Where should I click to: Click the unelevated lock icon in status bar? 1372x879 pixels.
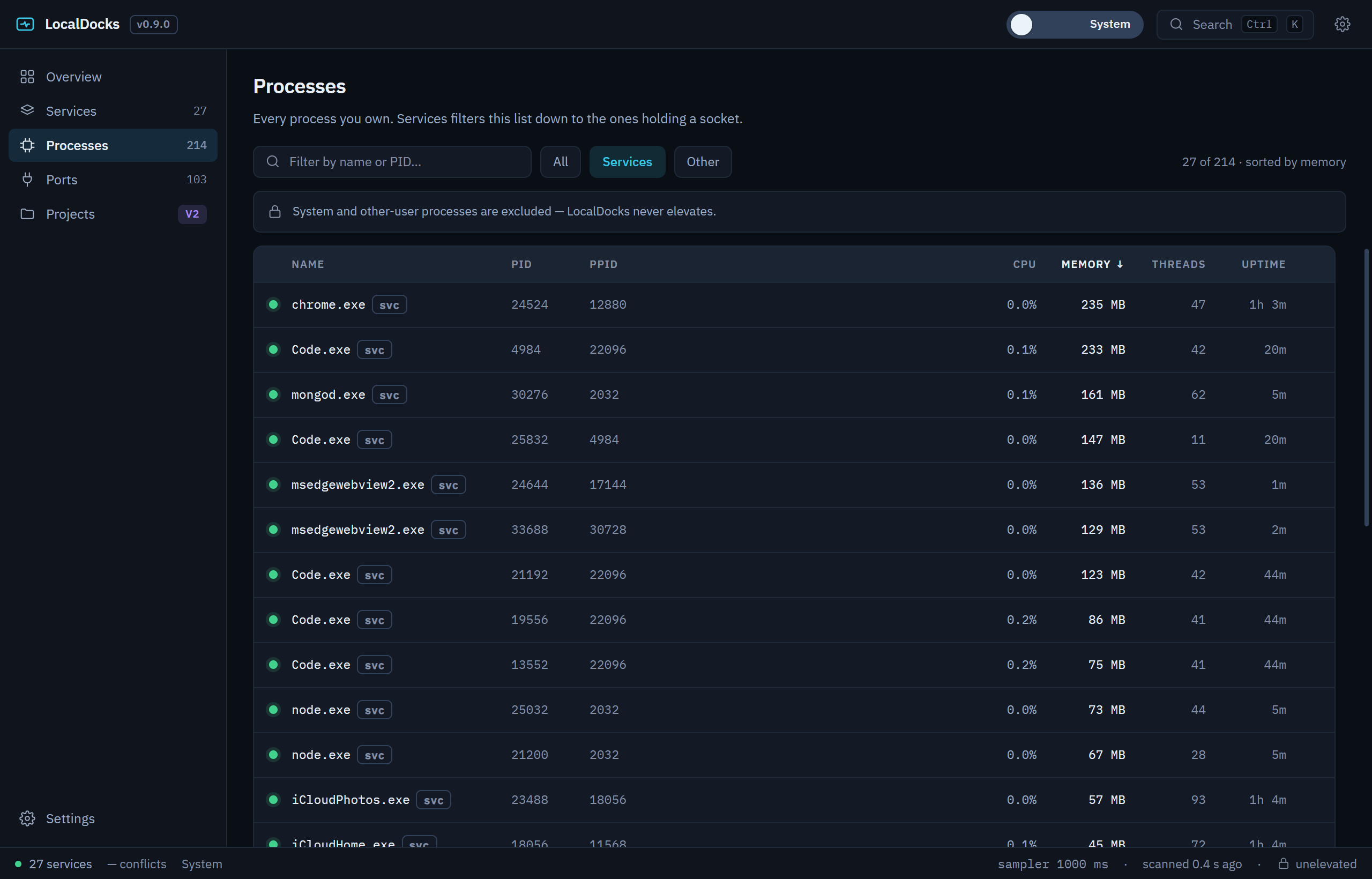coord(1284,863)
